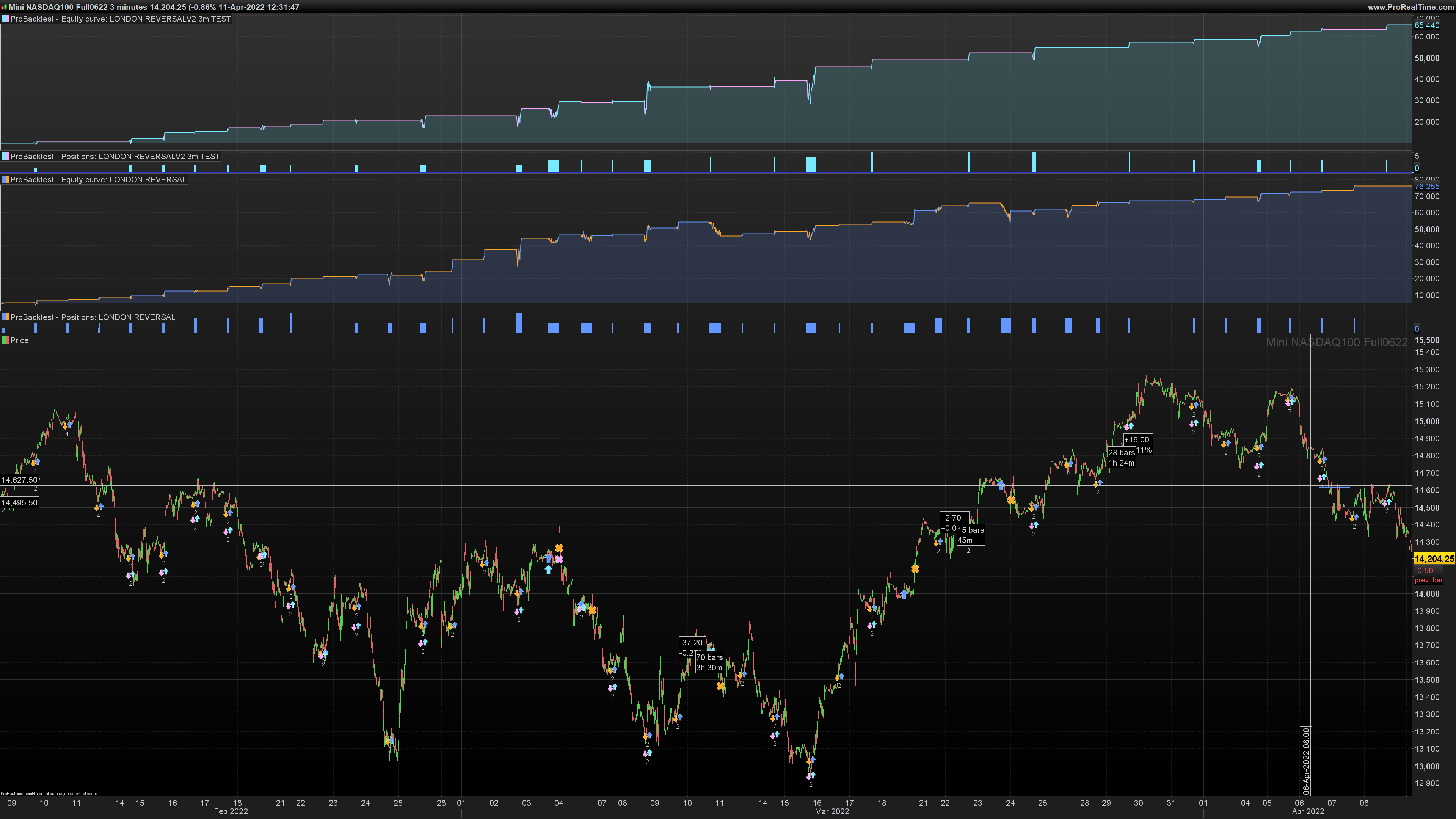Click the Price panel label
Viewport: 1456px width, 819px height.
pos(19,340)
